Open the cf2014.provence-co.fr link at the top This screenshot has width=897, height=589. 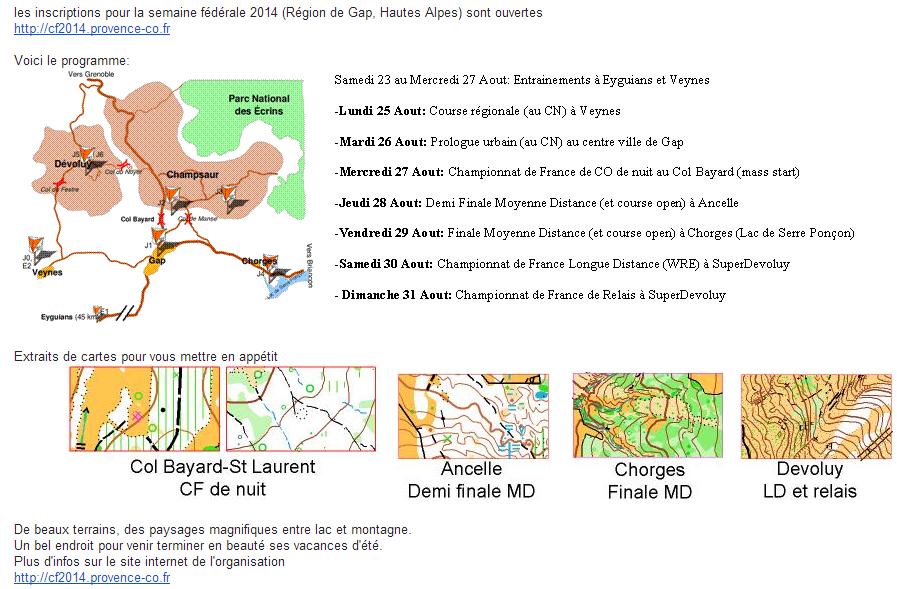(92, 29)
